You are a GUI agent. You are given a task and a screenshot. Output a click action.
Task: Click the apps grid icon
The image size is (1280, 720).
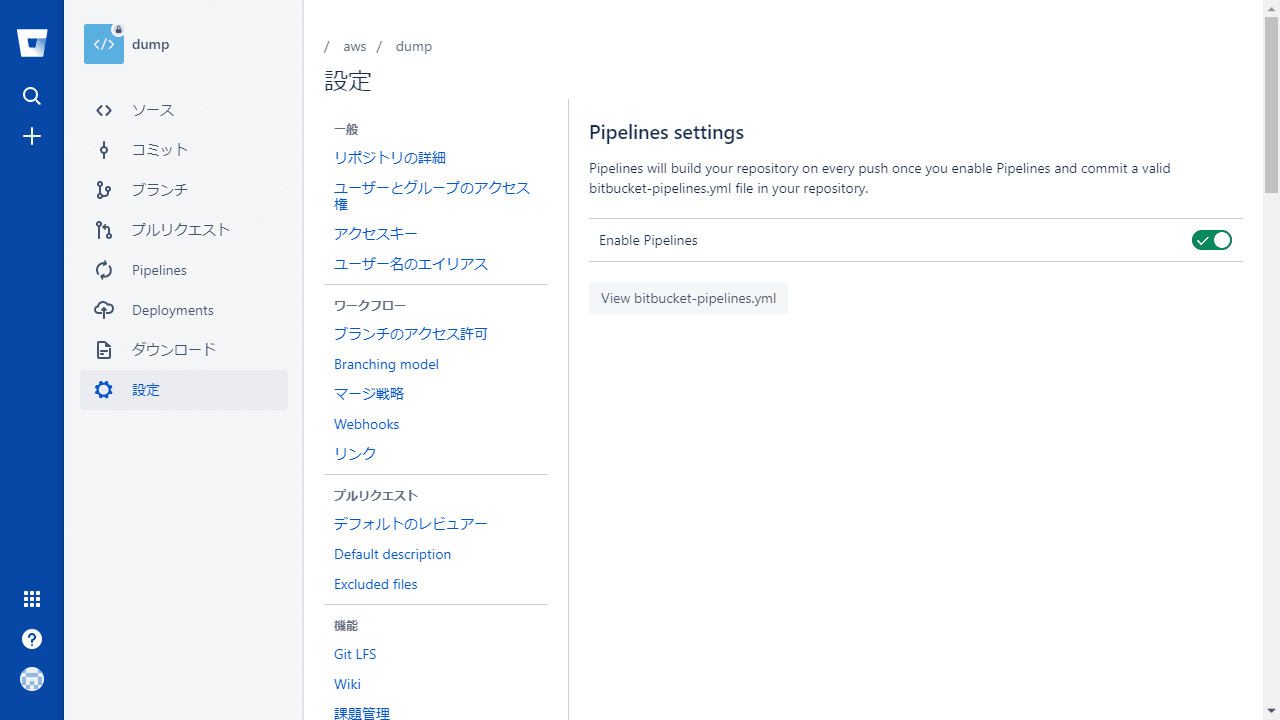[x=32, y=598]
